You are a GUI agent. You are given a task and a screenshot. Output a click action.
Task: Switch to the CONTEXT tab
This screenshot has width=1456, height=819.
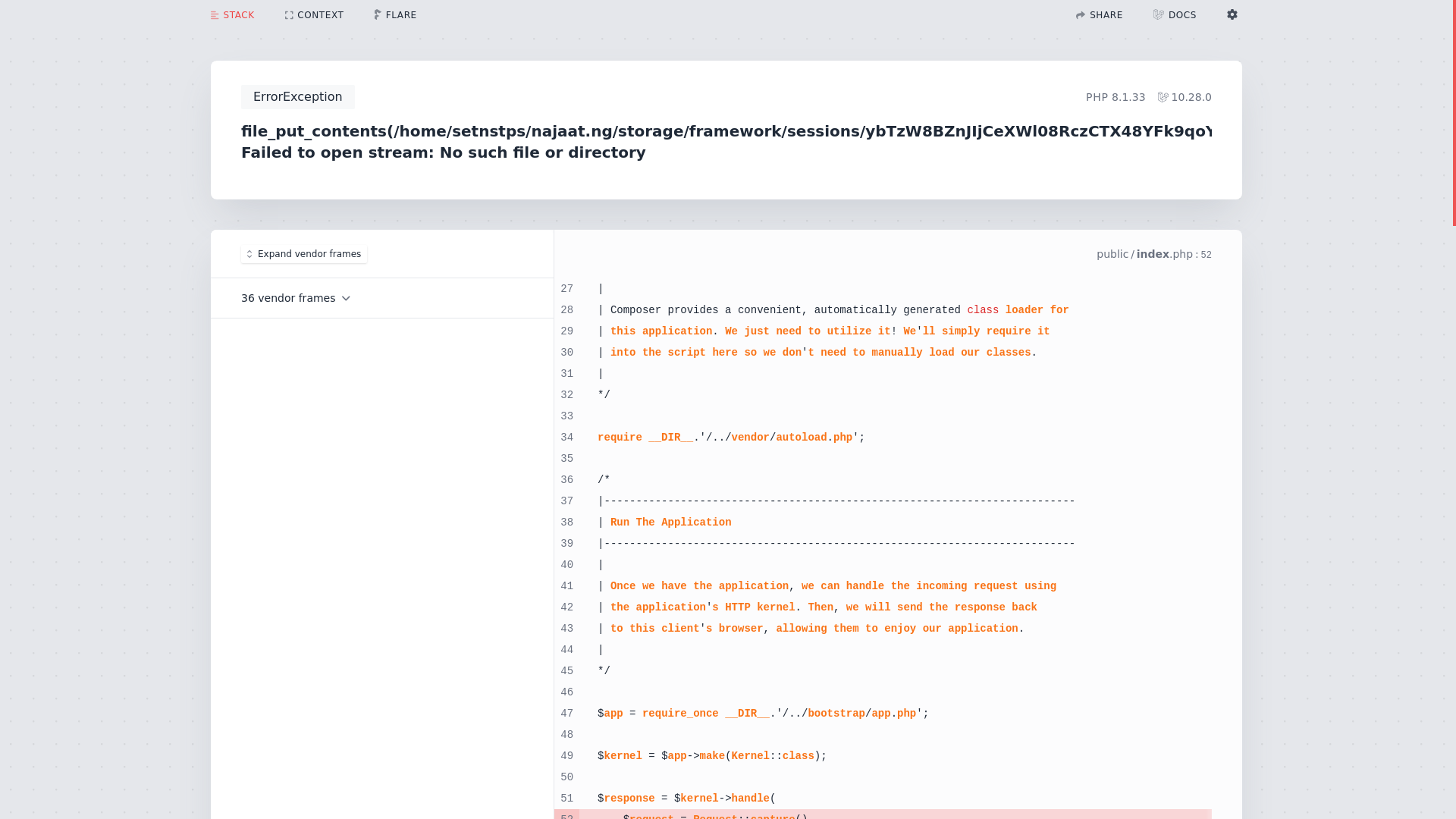314,15
